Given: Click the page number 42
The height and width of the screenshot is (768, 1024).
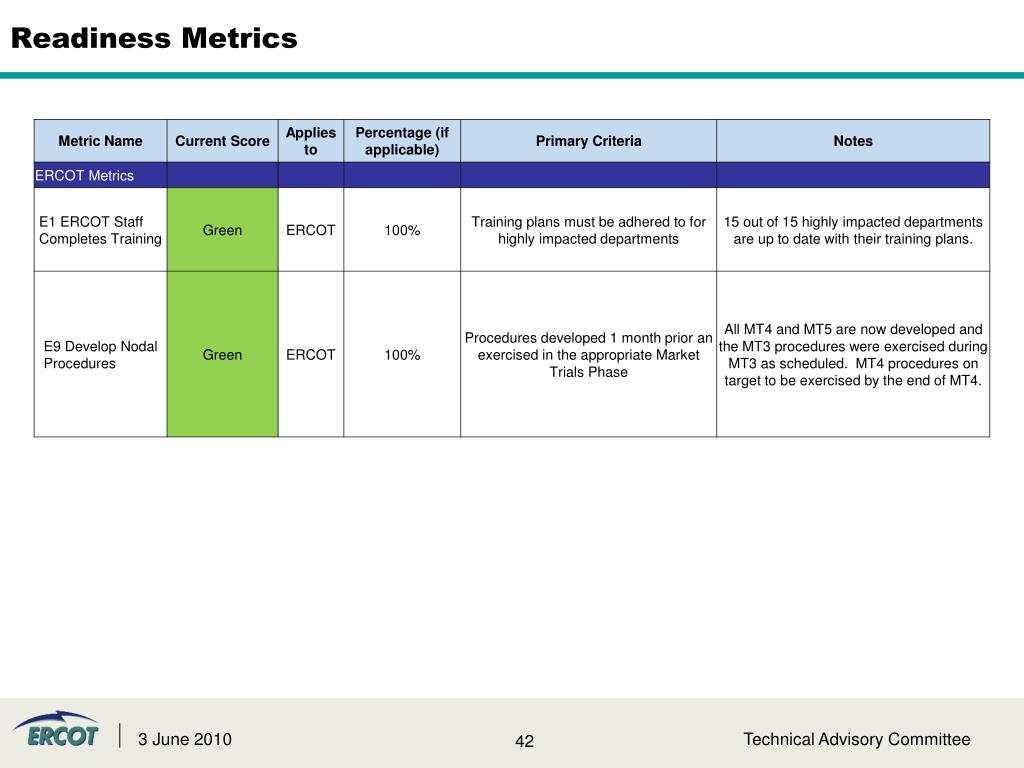Looking at the screenshot, I should 524,741.
